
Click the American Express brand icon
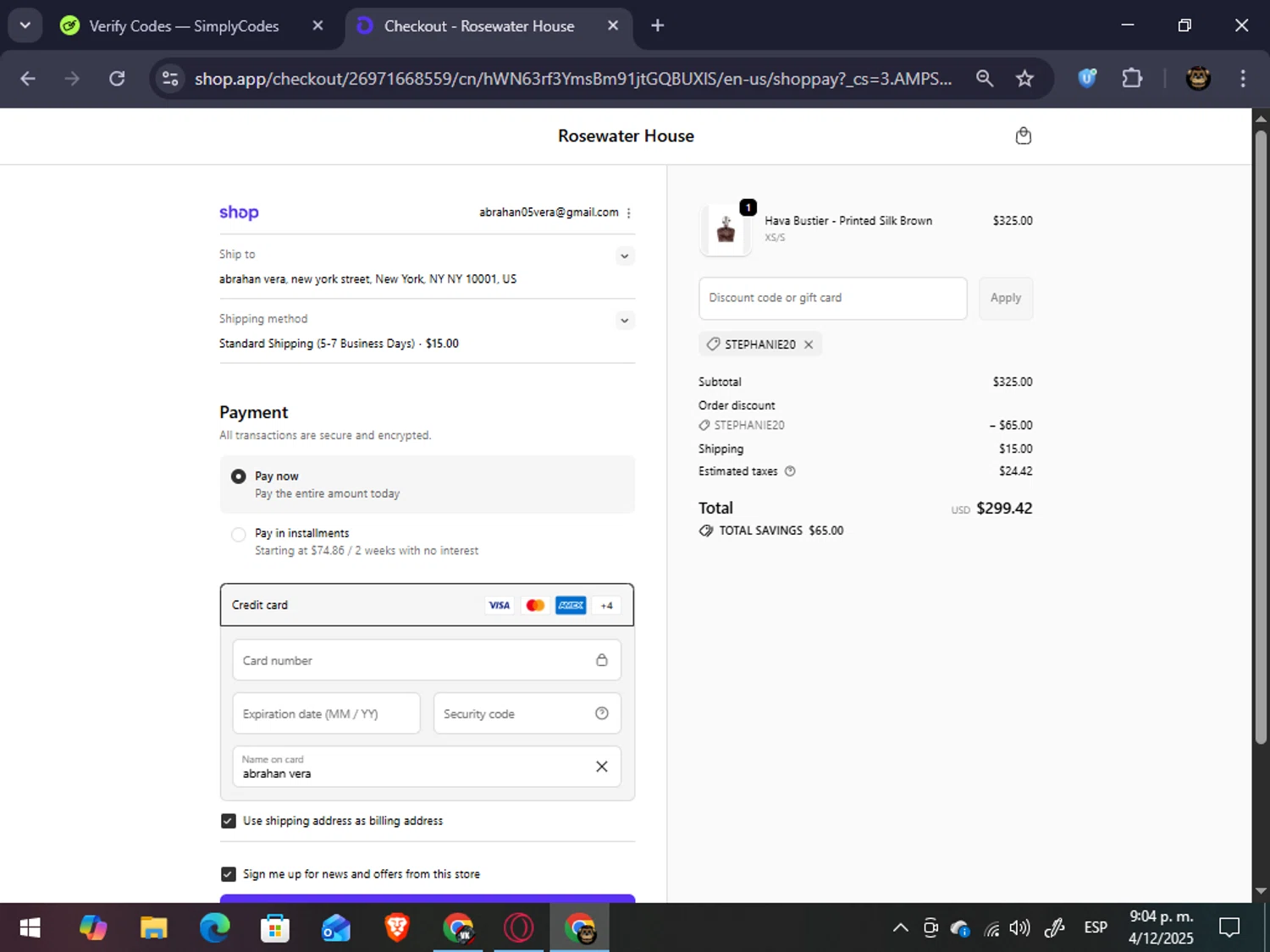[x=571, y=605]
